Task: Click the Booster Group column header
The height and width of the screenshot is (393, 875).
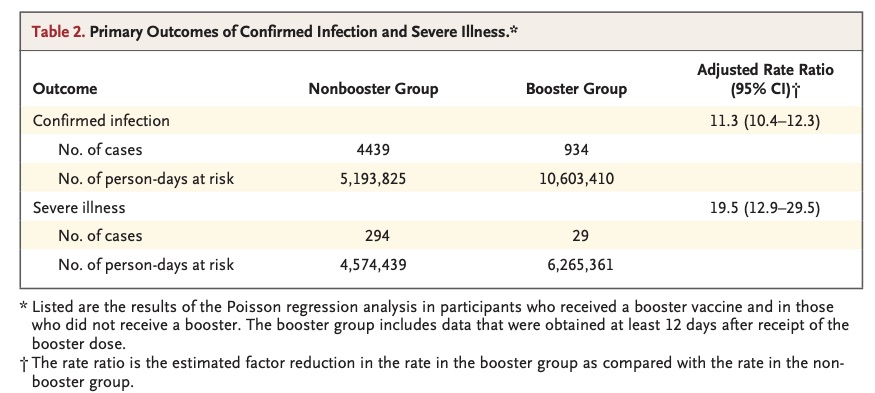Action: 576,89
